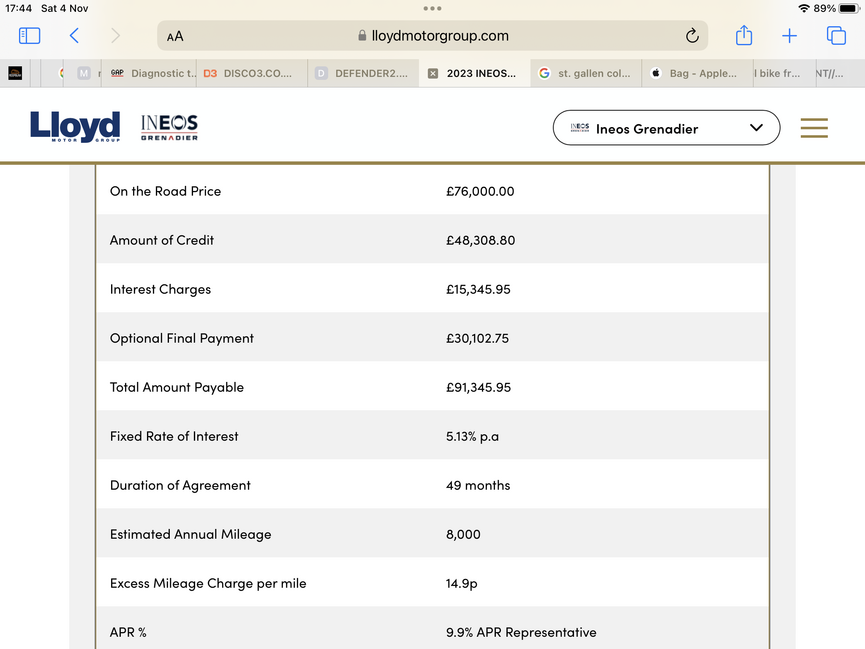Select the 49 months duration value
This screenshot has height=649, width=865.
click(478, 486)
